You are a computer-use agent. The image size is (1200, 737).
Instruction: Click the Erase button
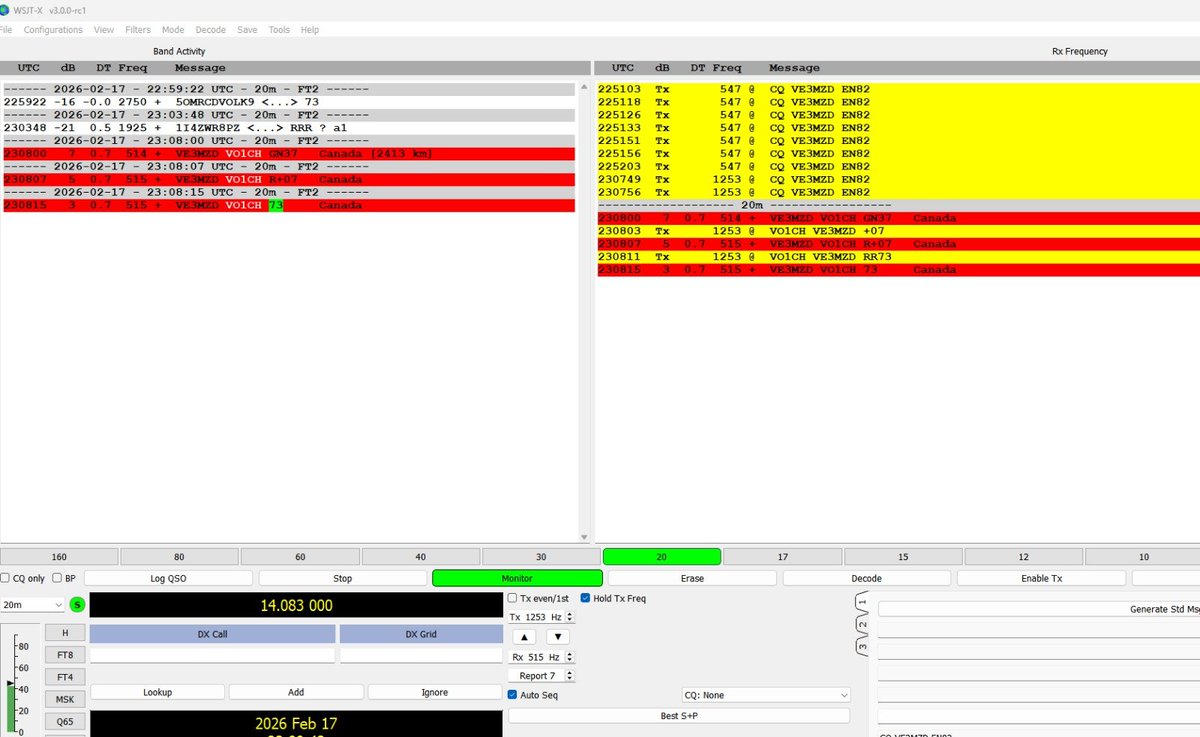tap(692, 578)
